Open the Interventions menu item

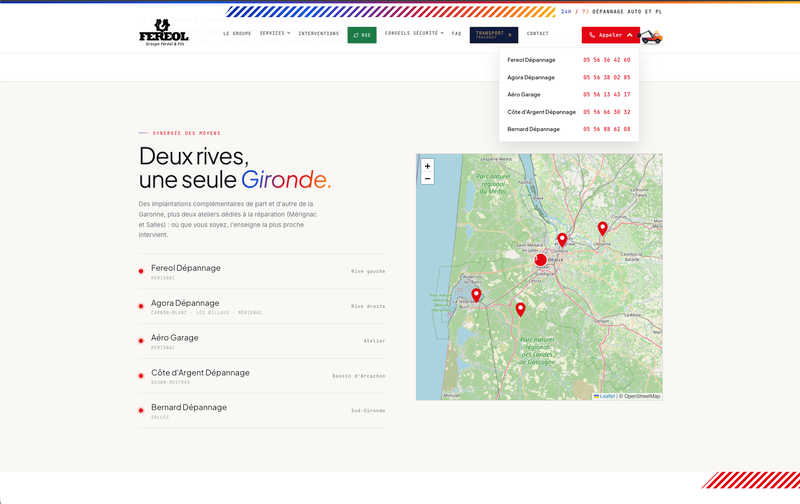coord(319,34)
